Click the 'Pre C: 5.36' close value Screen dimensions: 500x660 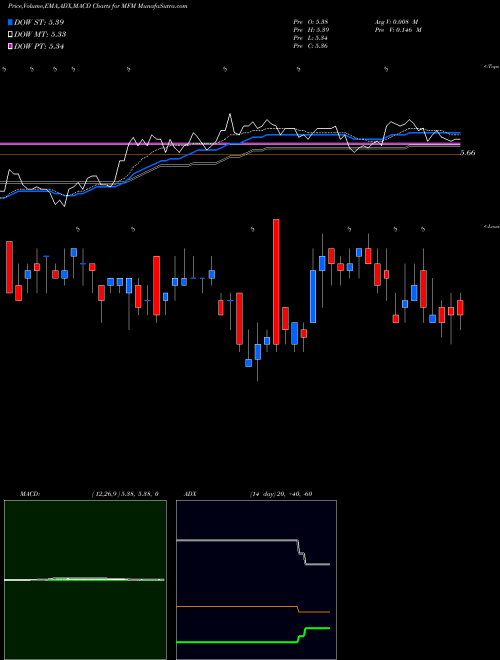pyautogui.click(x=311, y=46)
